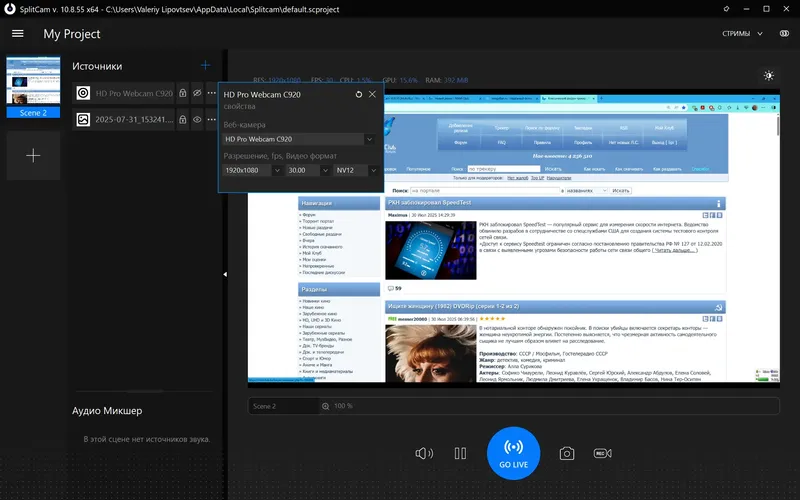
Task: Open the 1920x1080 resolution dropdown
Action: tap(253, 170)
